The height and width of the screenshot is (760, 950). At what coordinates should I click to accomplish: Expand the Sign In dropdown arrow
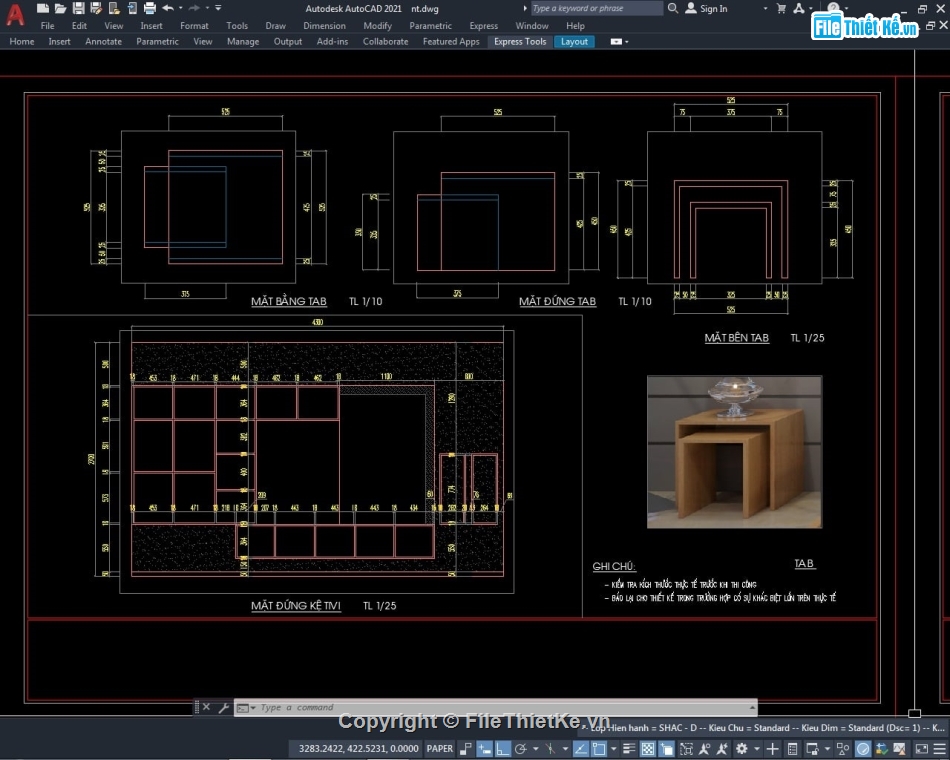click(x=765, y=8)
